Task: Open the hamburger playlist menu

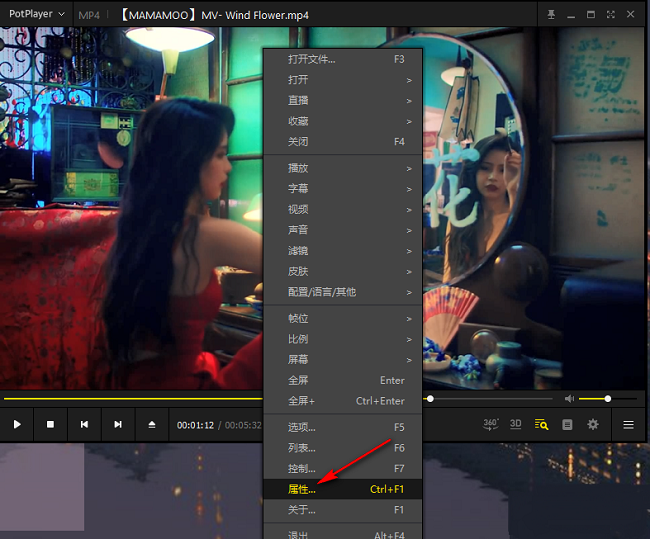Action: tap(628, 425)
